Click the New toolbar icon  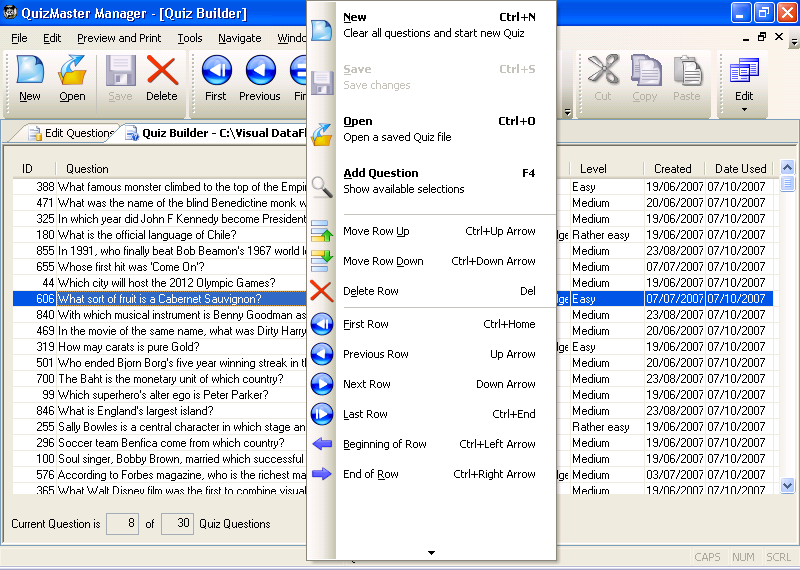(30, 70)
